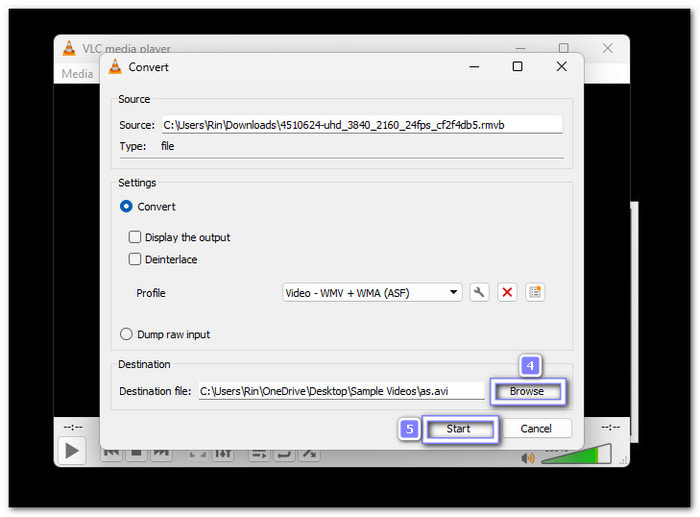This screenshot has width=700, height=517.
Task: Enable the Deinterlace checkbox
Action: pos(135,259)
